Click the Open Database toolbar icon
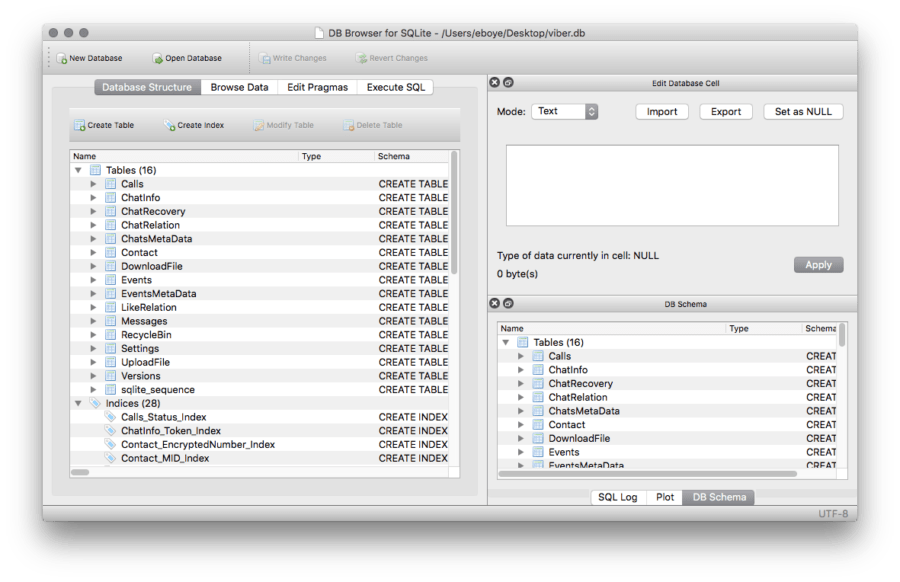The width and height of the screenshot is (900, 582). [157, 59]
